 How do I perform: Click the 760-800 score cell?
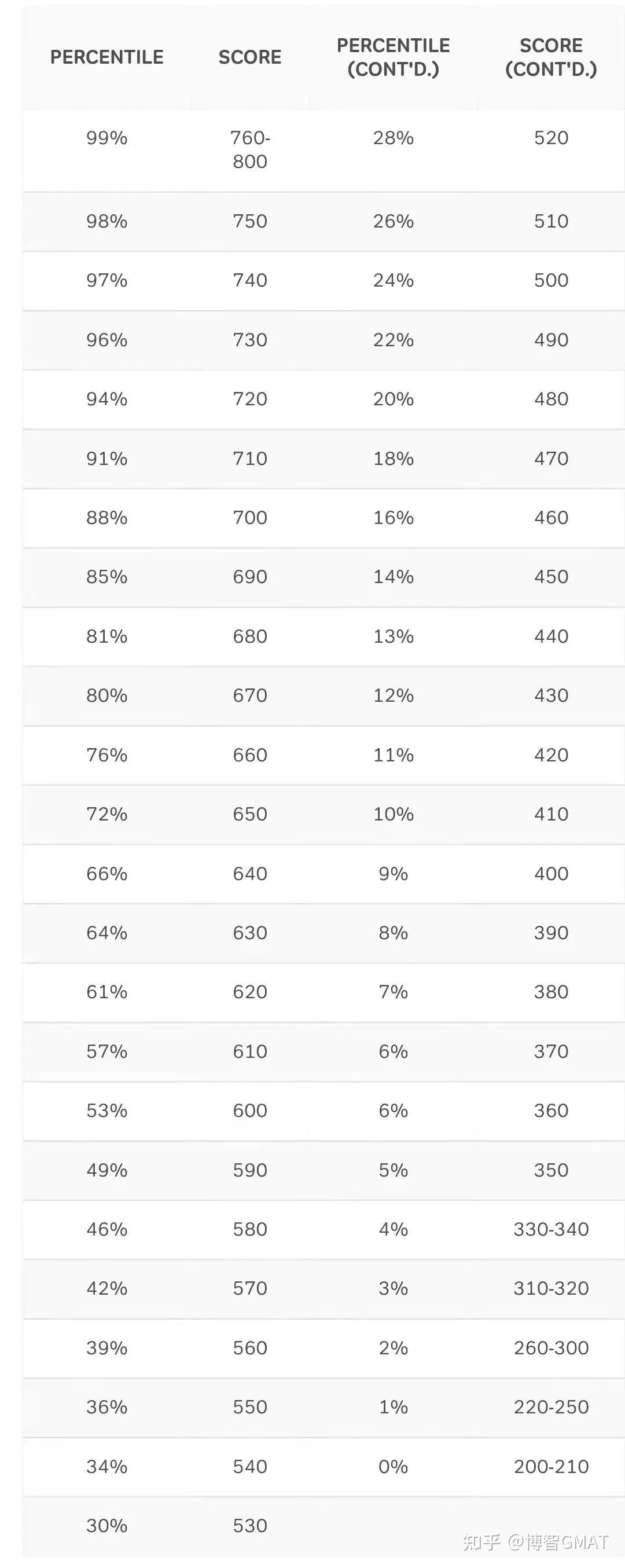tap(249, 150)
